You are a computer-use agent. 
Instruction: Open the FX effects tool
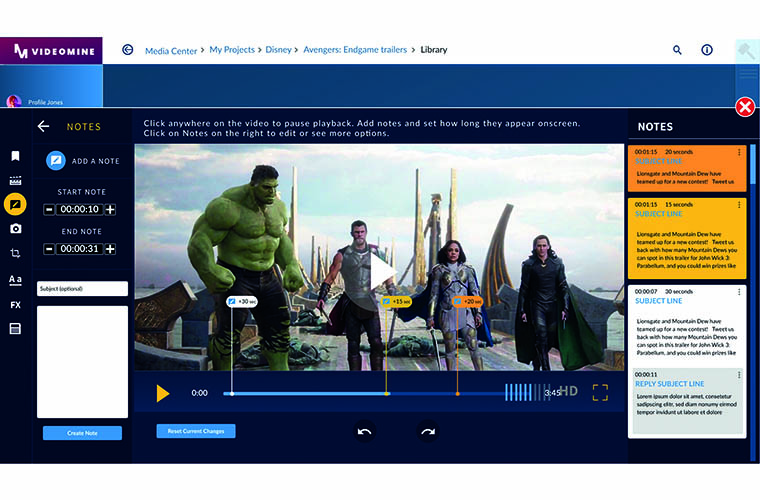pos(15,305)
